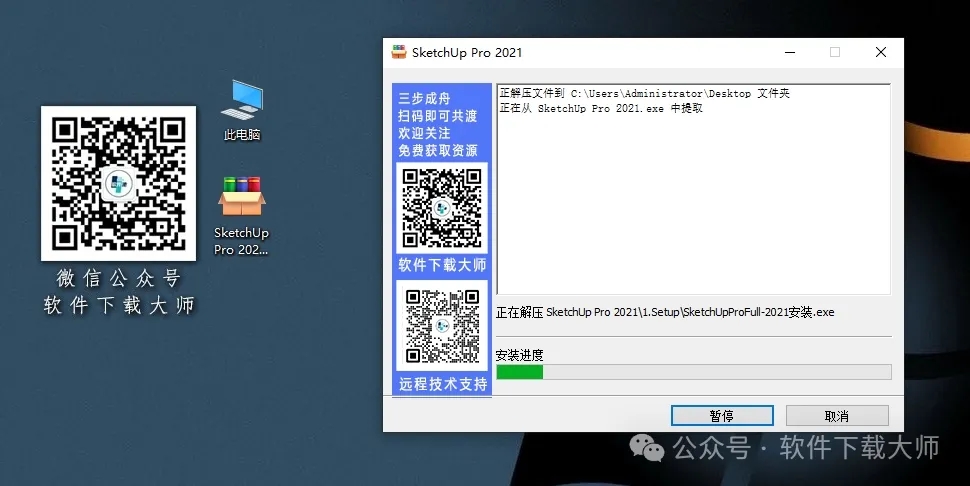This screenshot has height=486, width=970.
Task: Click the 三步成舟 banner text
Action: [x=424, y=98]
